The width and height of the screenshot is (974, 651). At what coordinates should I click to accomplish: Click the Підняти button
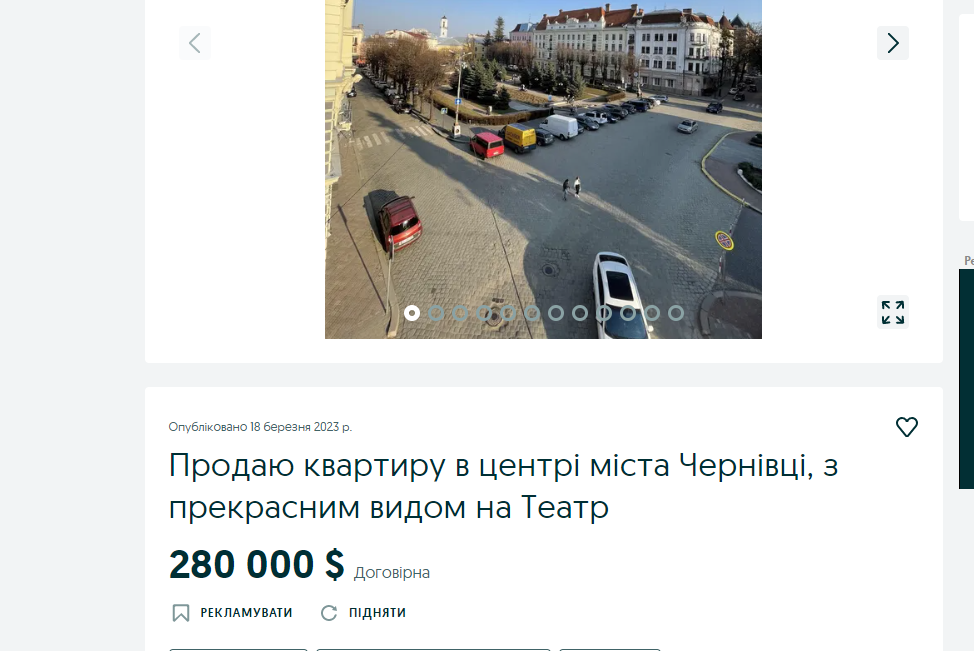(x=363, y=613)
